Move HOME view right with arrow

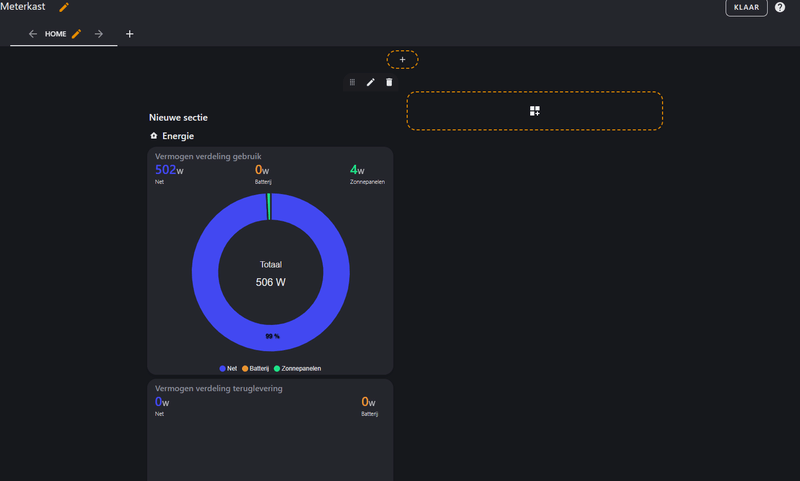[x=98, y=34]
